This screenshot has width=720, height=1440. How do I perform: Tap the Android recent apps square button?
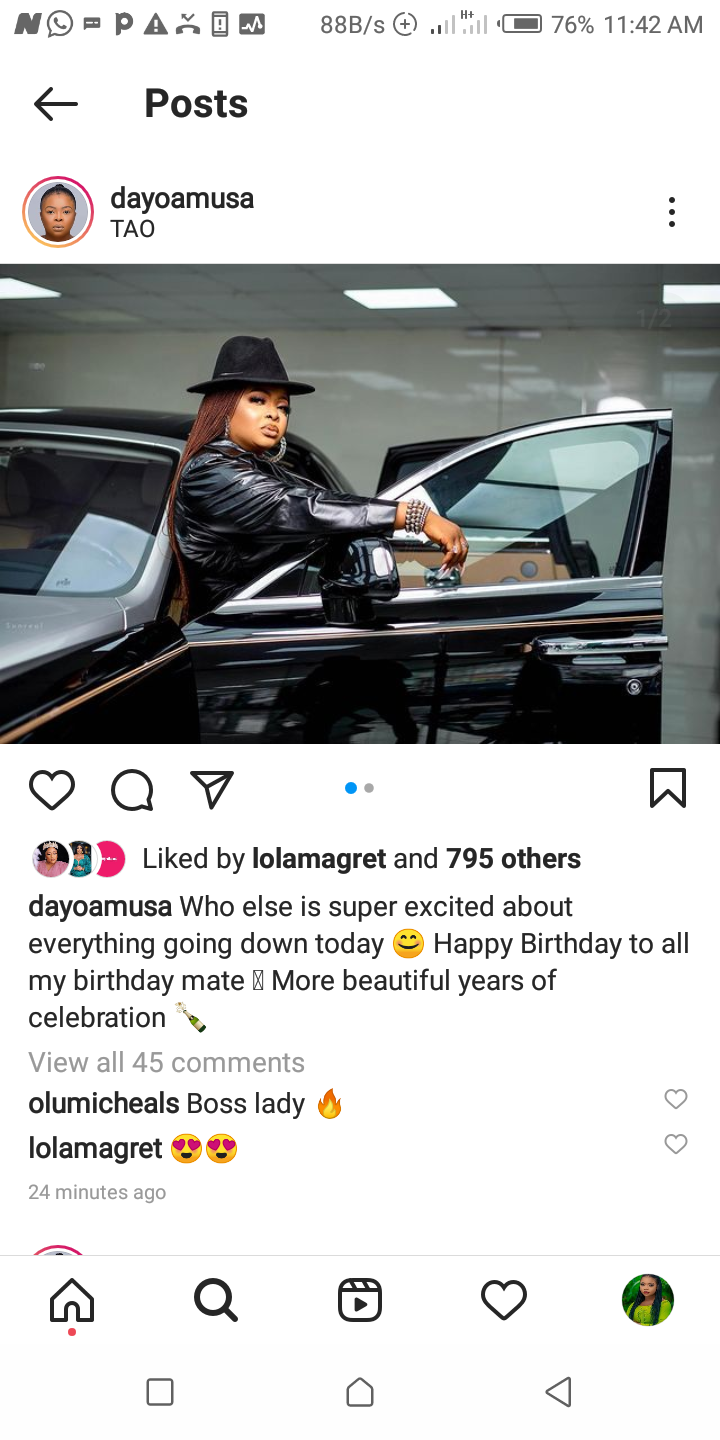click(160, 1392)
